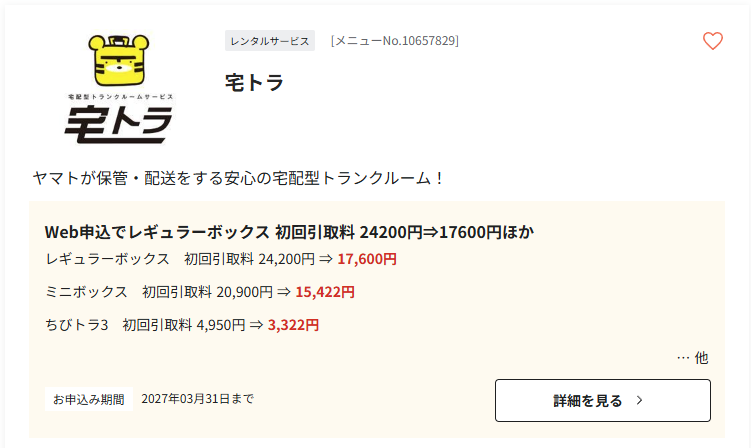Image resolution: width=751 pixels, height=448 pixels.
Task: Click the ヤマトが保管・配送をする description text
Action: (239, 178)
